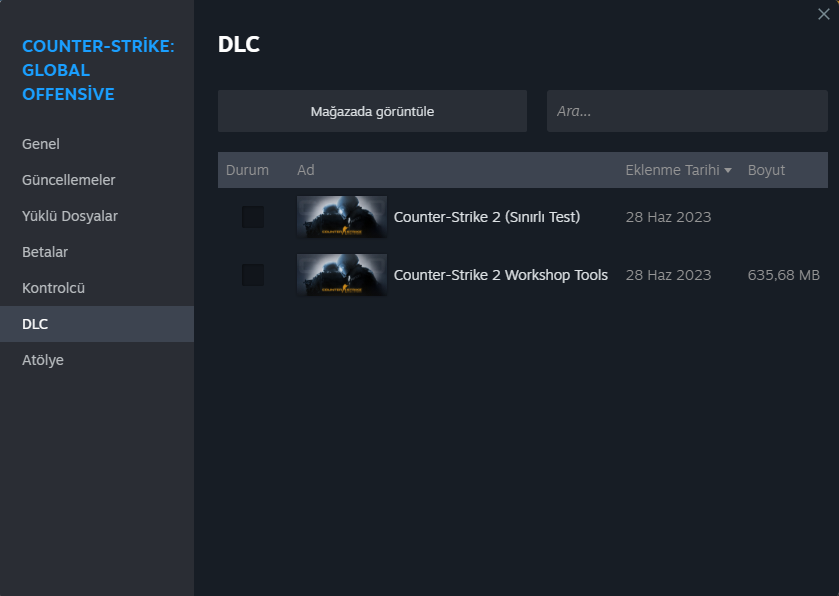The height and width of the screenshot is (596, 839).
Task: Open the Atölye section
Action: 97,360
